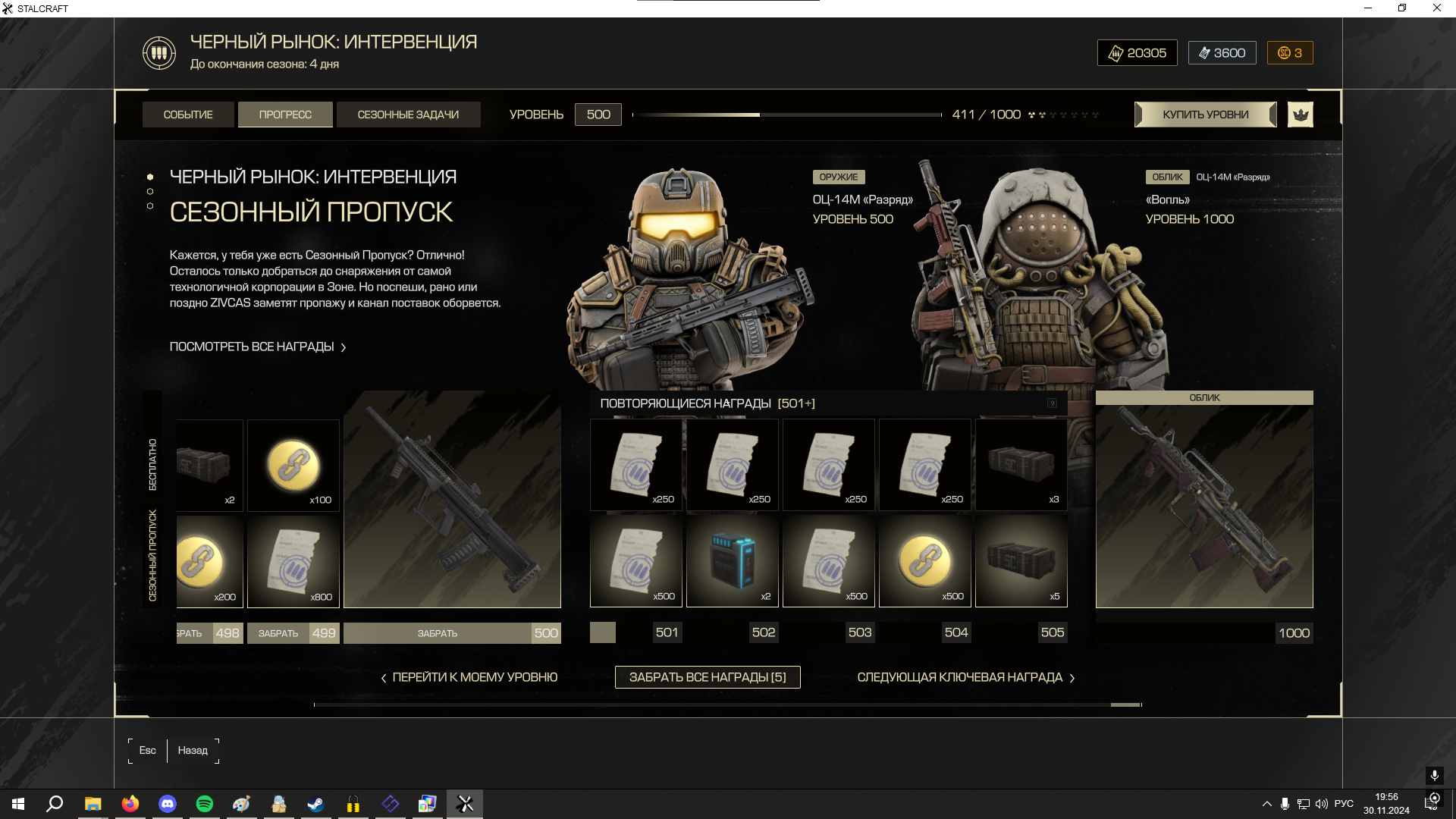Open volume control in system tray

1322,804
